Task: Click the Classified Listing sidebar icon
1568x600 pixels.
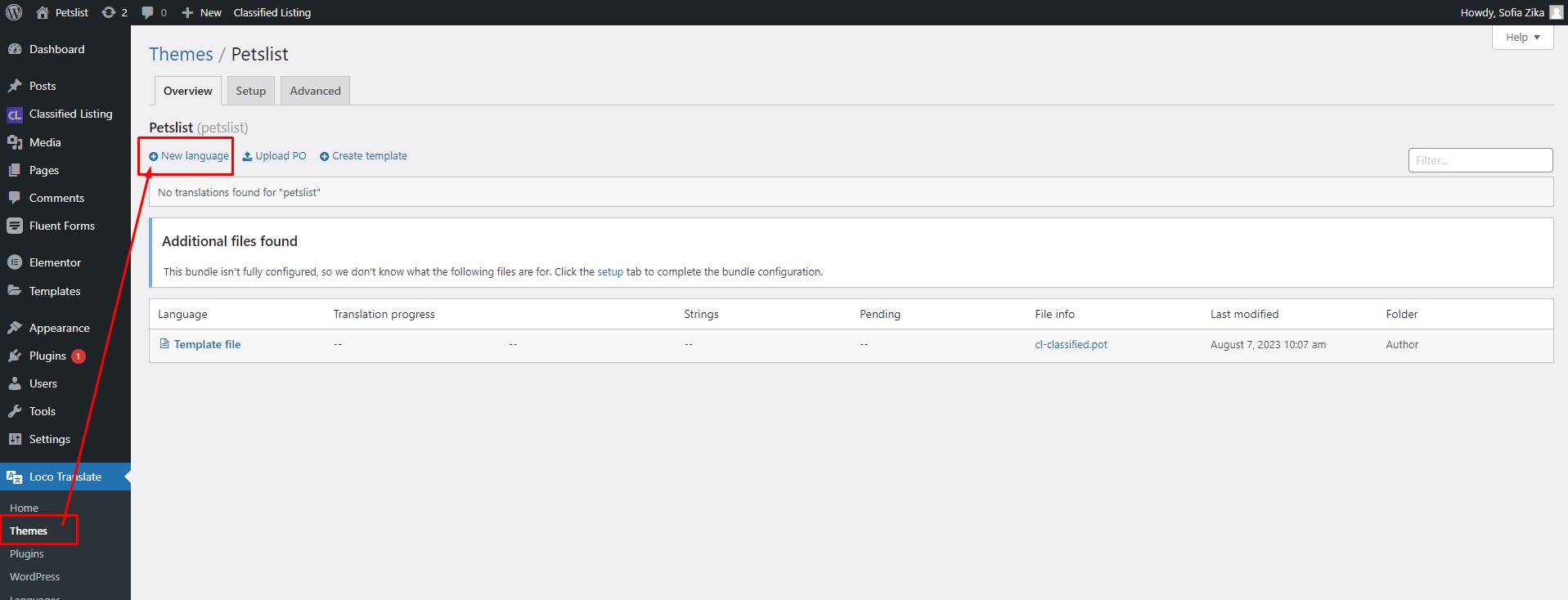Action: coord(14,114)
